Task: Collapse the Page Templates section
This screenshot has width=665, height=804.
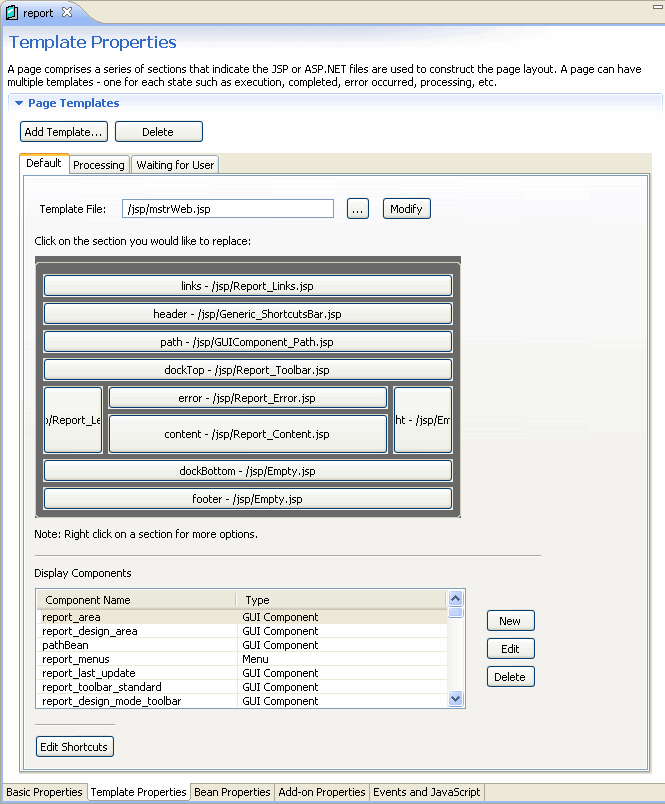Action: click(x=19, y=103)
